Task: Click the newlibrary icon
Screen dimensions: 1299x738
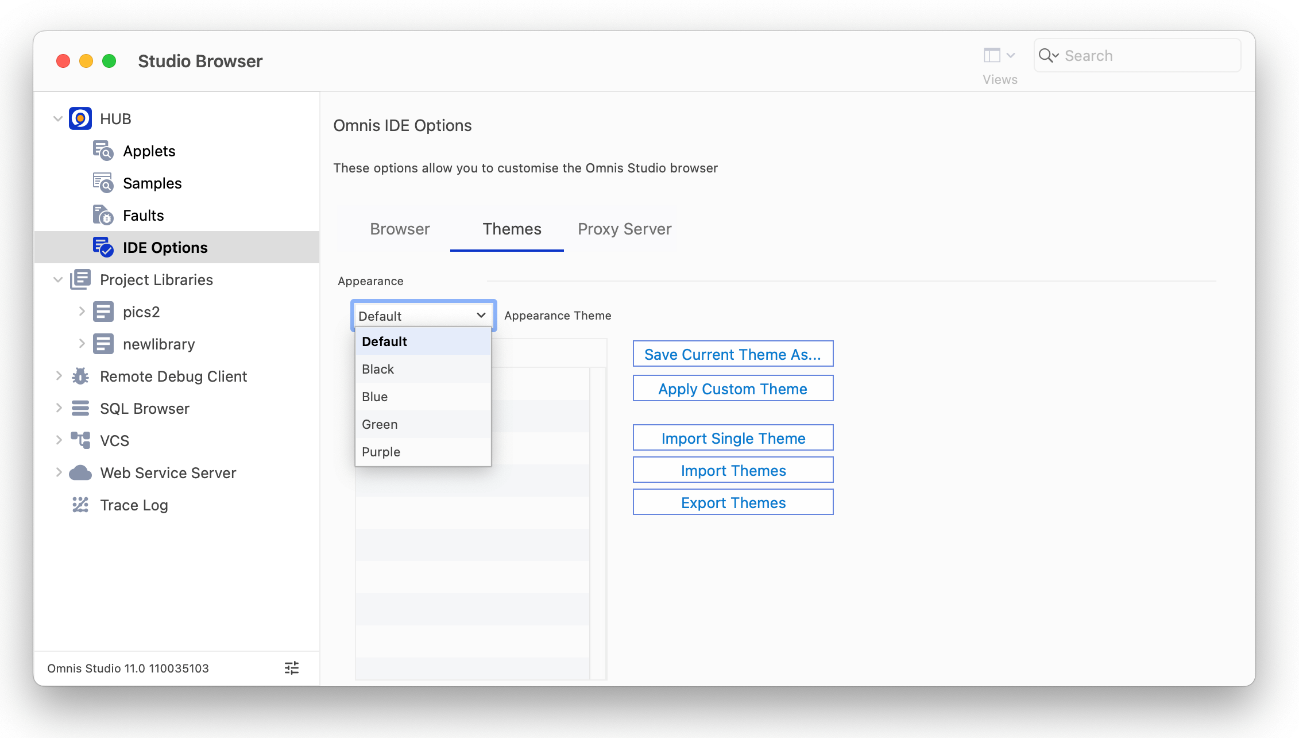Action: point(103,344)
